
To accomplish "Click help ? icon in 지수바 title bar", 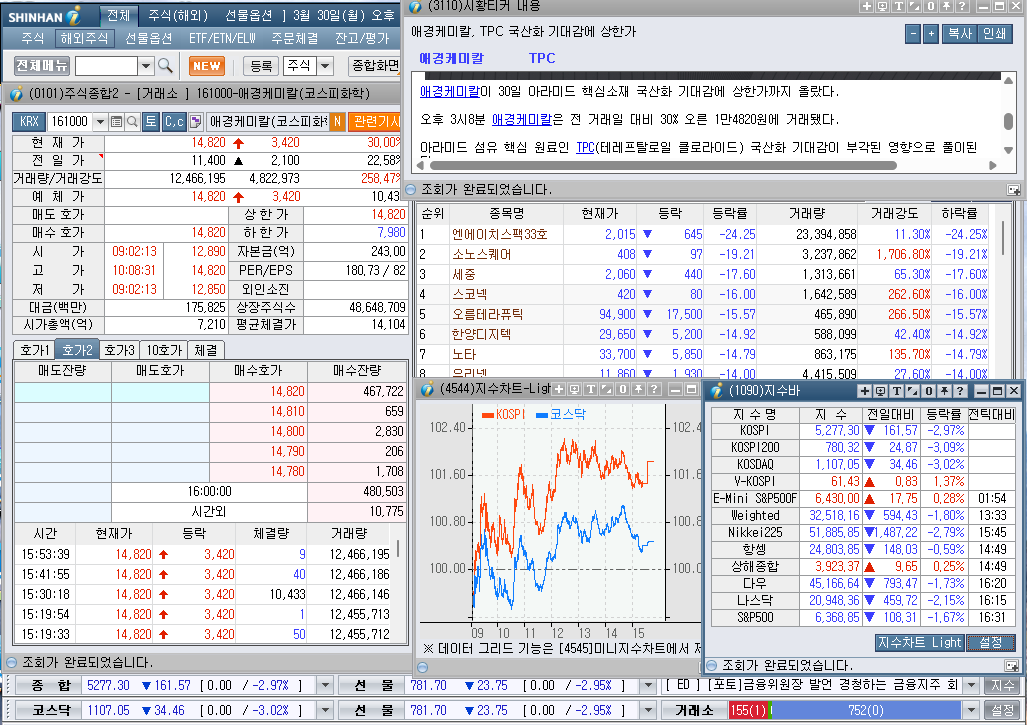I will coord(960,391).
